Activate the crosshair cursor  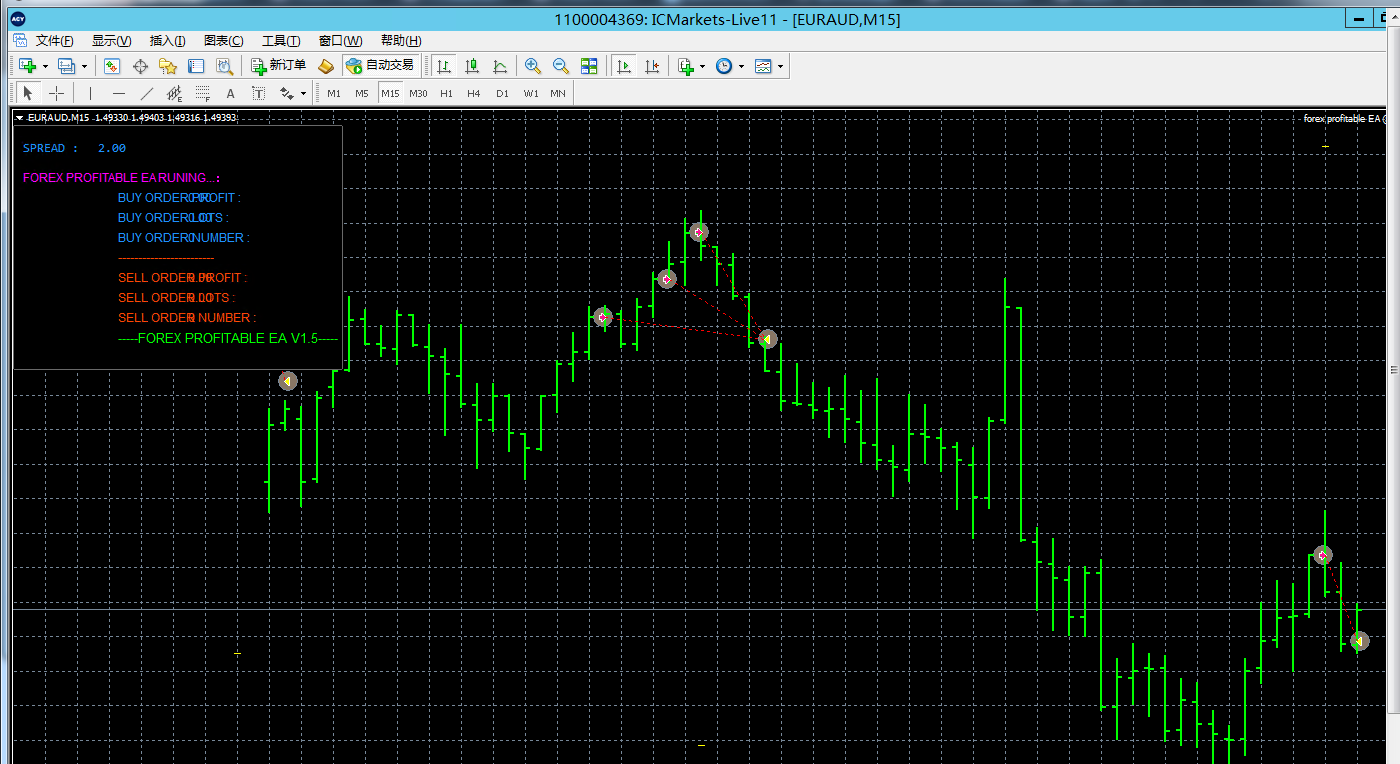(x=57, y=93)
